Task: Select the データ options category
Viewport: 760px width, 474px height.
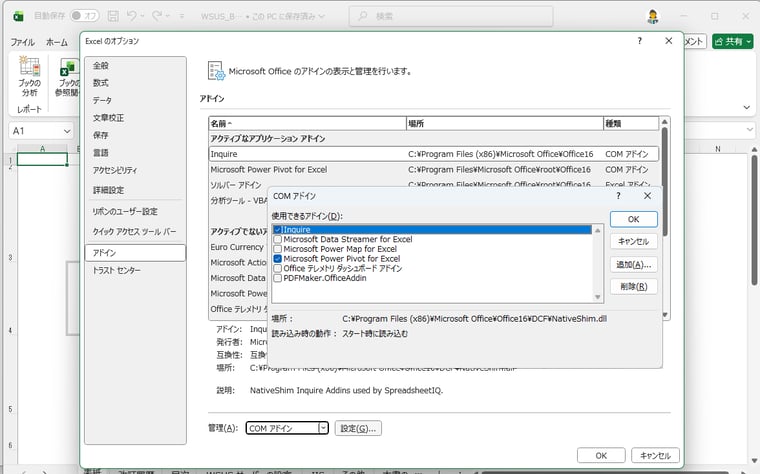Action: pos(135,100)
